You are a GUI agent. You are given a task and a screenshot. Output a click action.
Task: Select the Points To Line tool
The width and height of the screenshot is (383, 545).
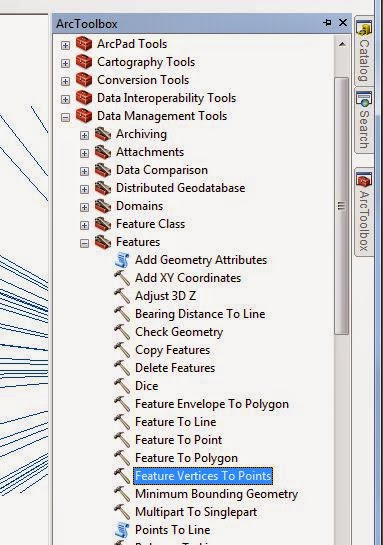[173, 530]
